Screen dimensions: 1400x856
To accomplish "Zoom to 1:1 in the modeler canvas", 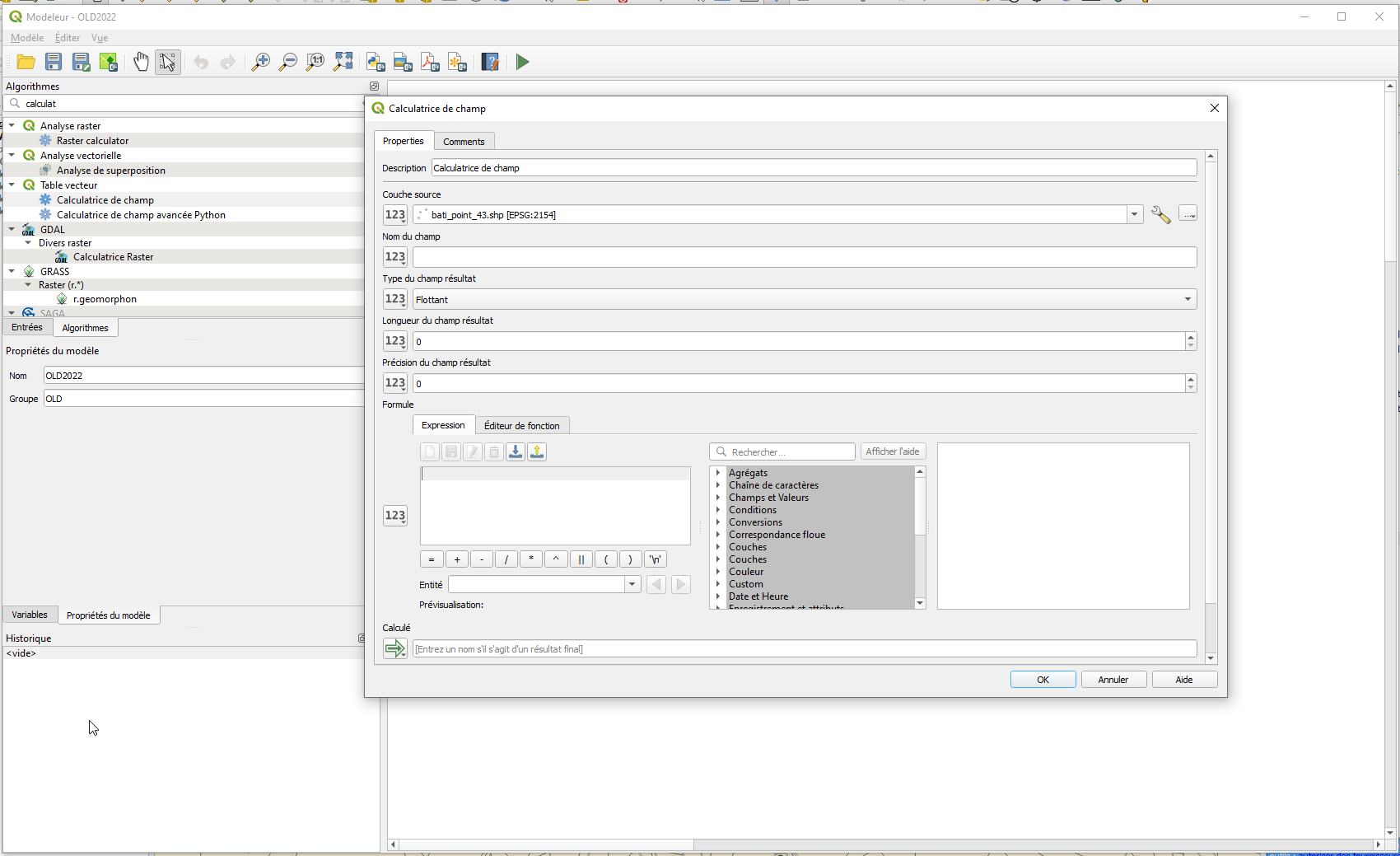I will point(315,62).
